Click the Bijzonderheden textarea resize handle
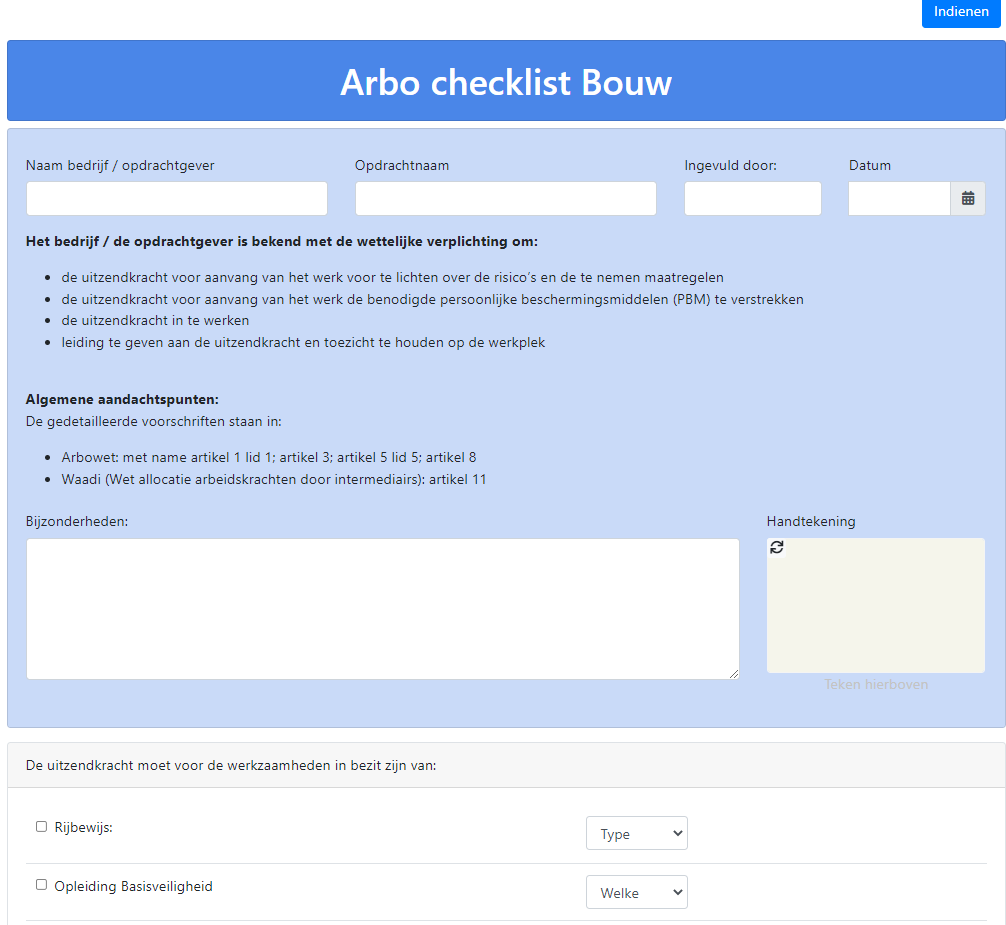 coord(735,673)
